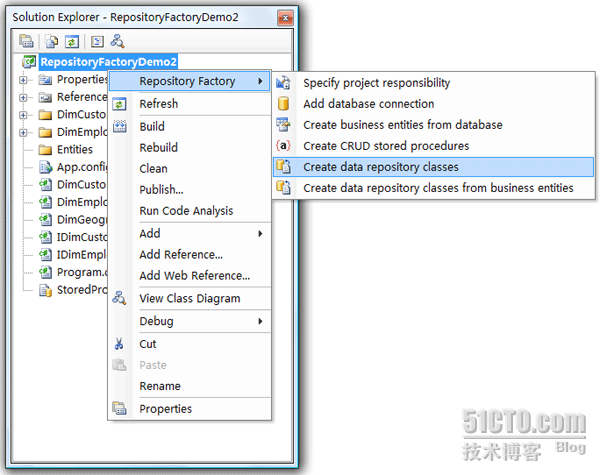Open the Add submenu arrow
This screenshot has height=475, width=600.
[260, 233]
